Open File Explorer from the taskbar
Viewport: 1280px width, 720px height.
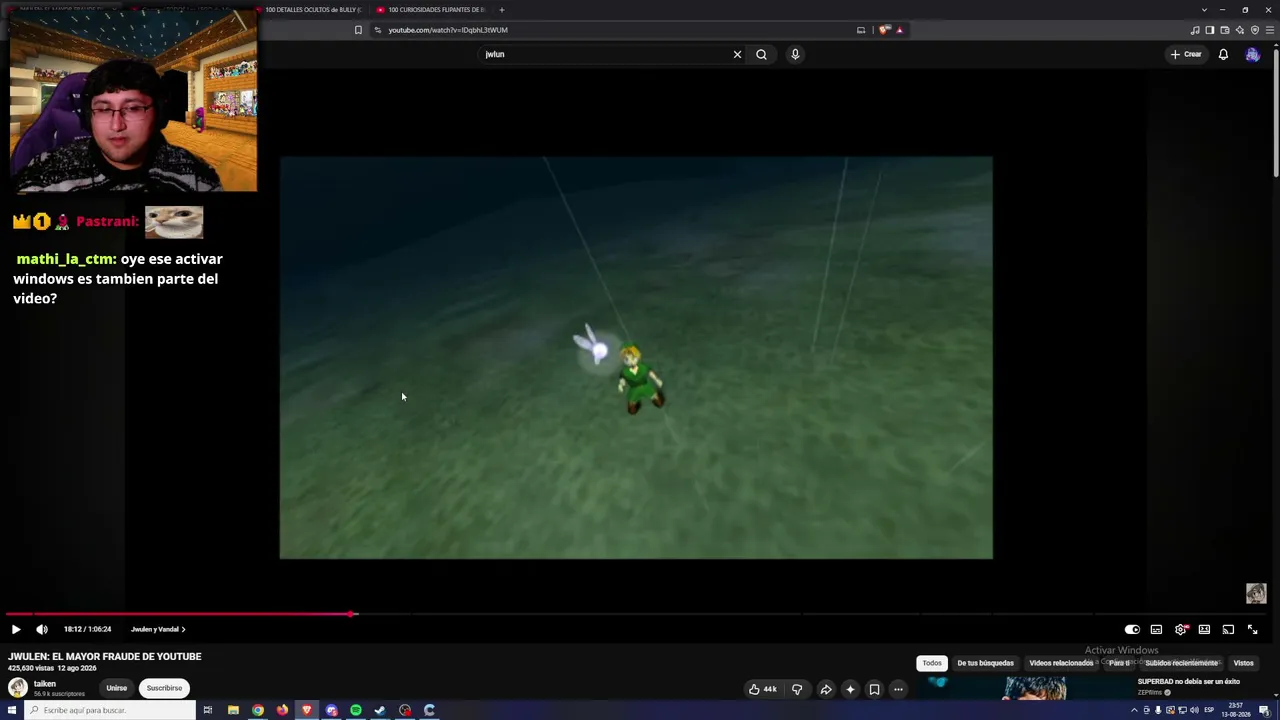tap(233, 710)
